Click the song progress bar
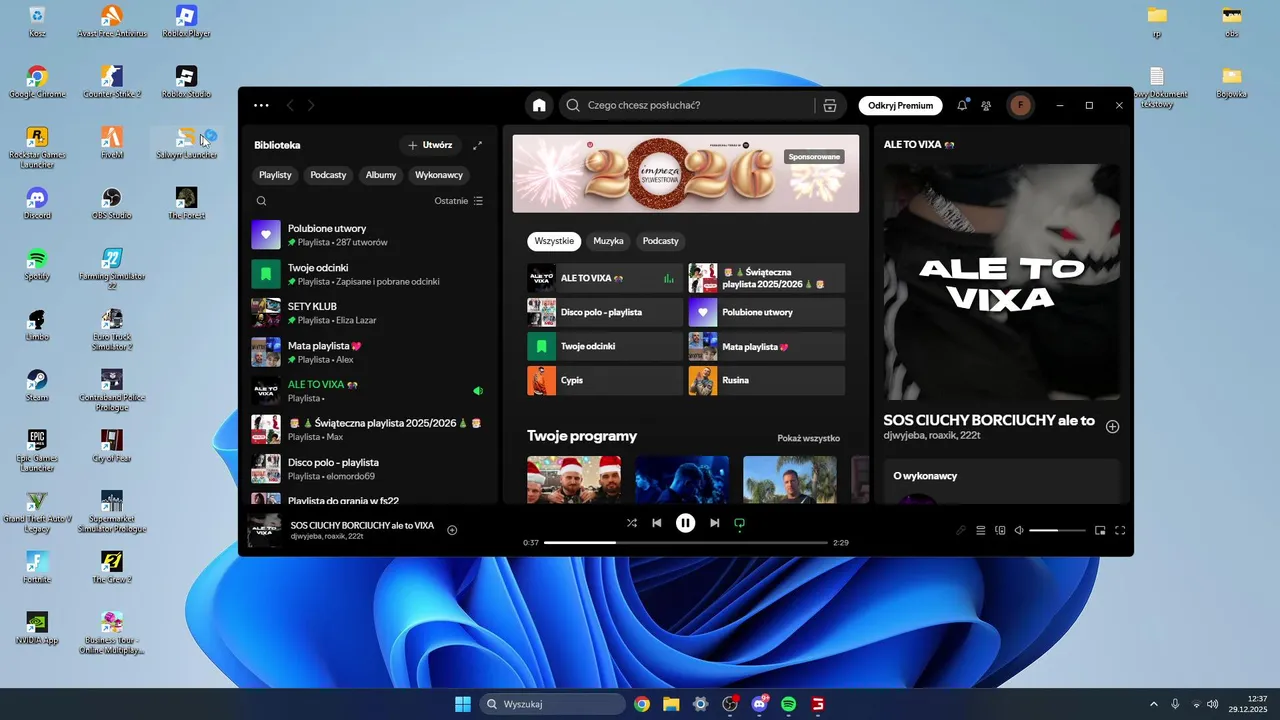This screenshot has width=1280, height=720. click(x=686, y=543)
